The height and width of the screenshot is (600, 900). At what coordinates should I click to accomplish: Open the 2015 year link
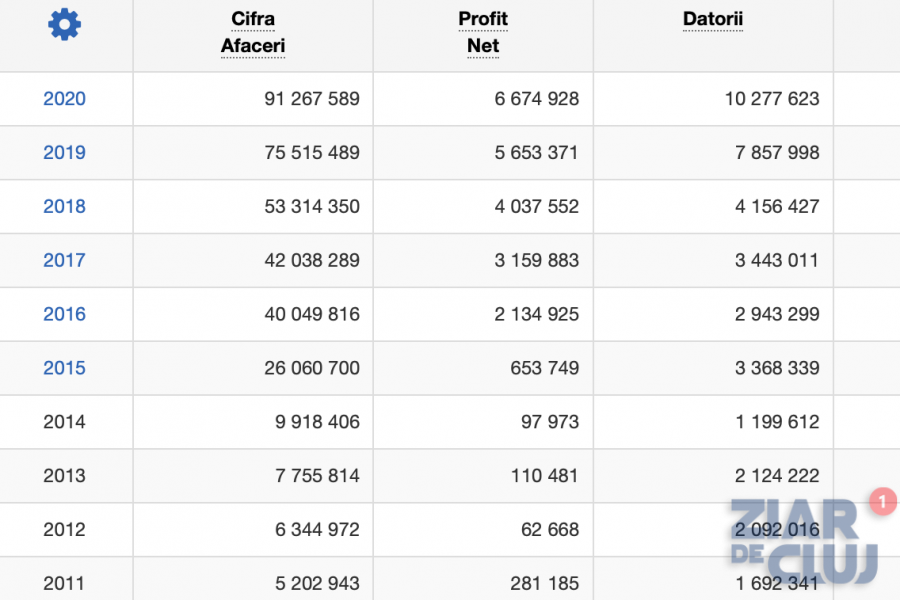64,368
